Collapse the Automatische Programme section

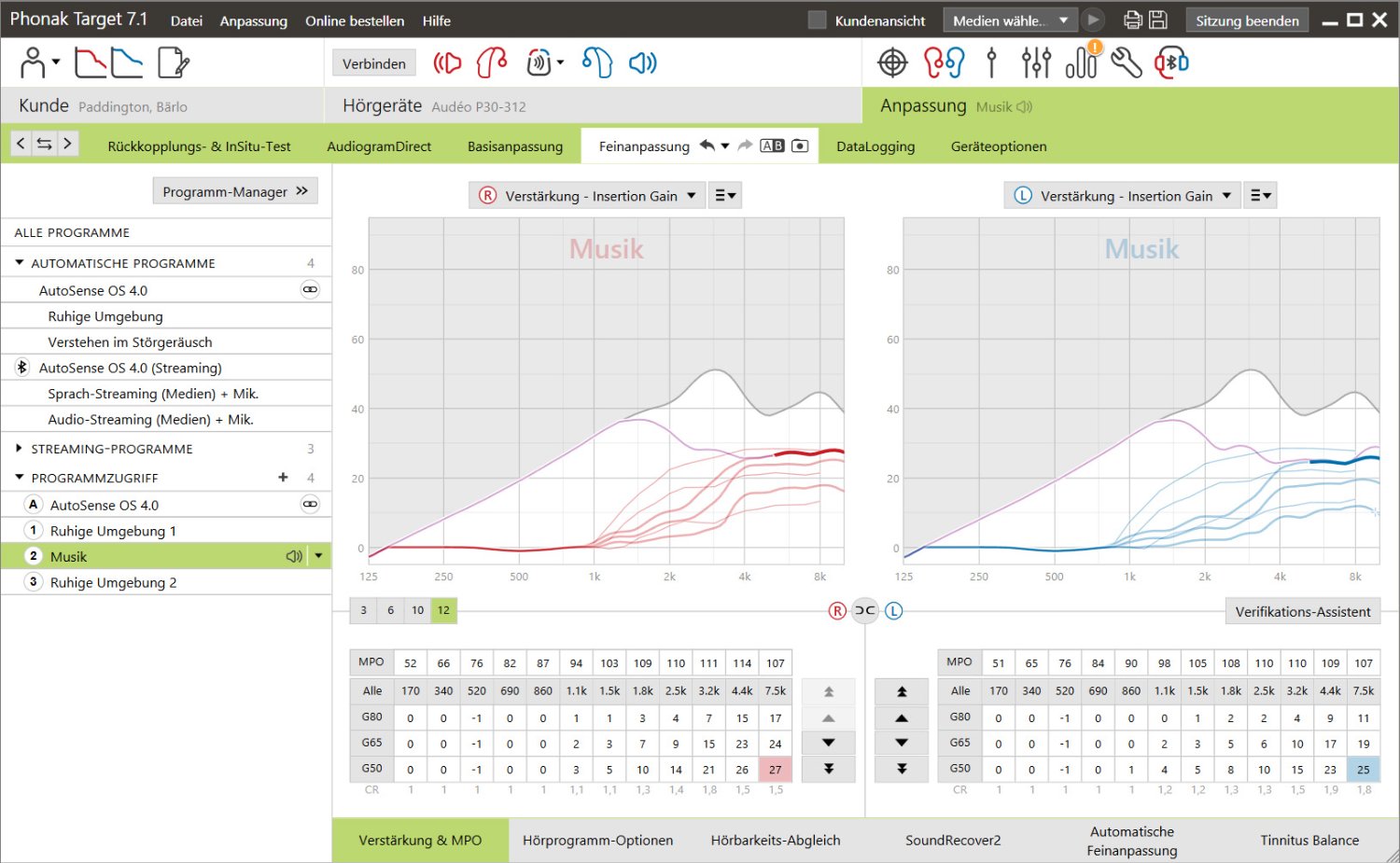[20, 264]
